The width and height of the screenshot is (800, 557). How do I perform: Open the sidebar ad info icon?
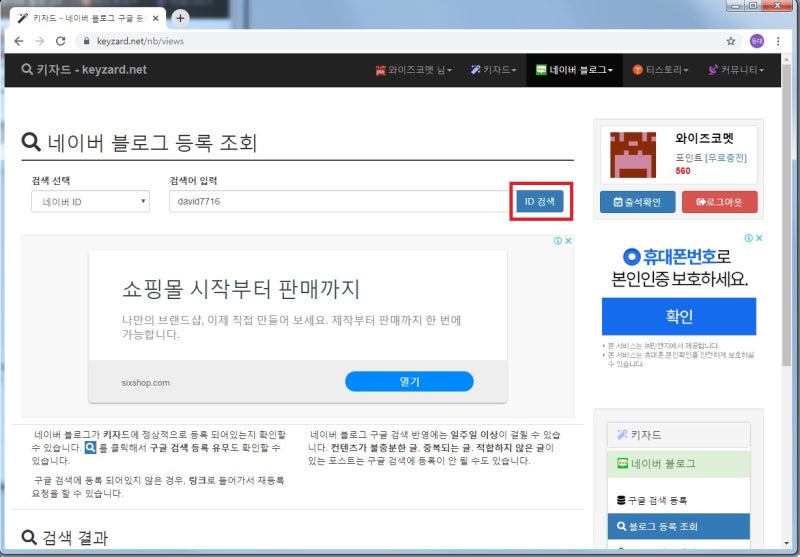(748, 238)
